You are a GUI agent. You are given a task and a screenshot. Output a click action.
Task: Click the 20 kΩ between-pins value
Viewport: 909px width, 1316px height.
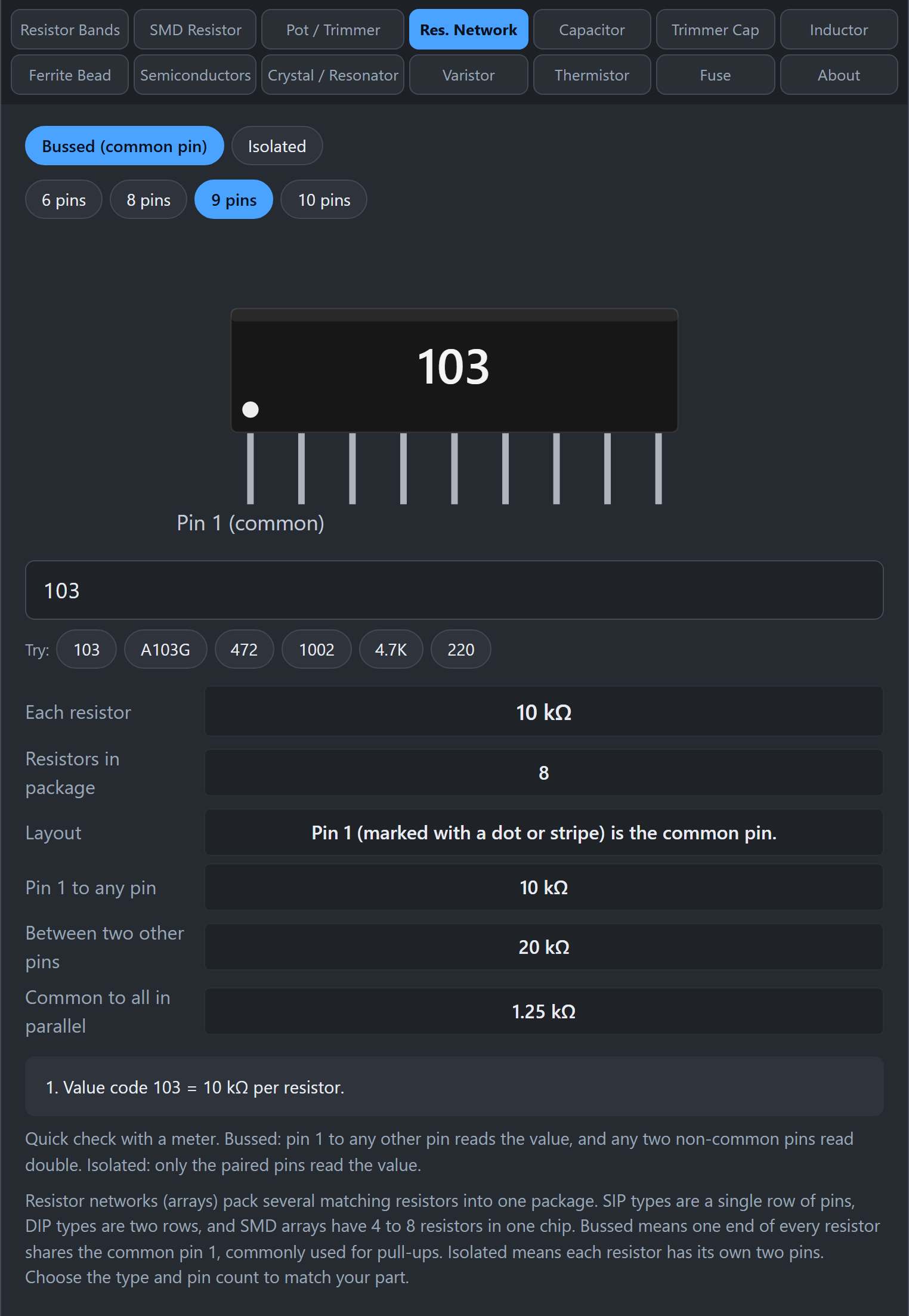coord(543,947)
